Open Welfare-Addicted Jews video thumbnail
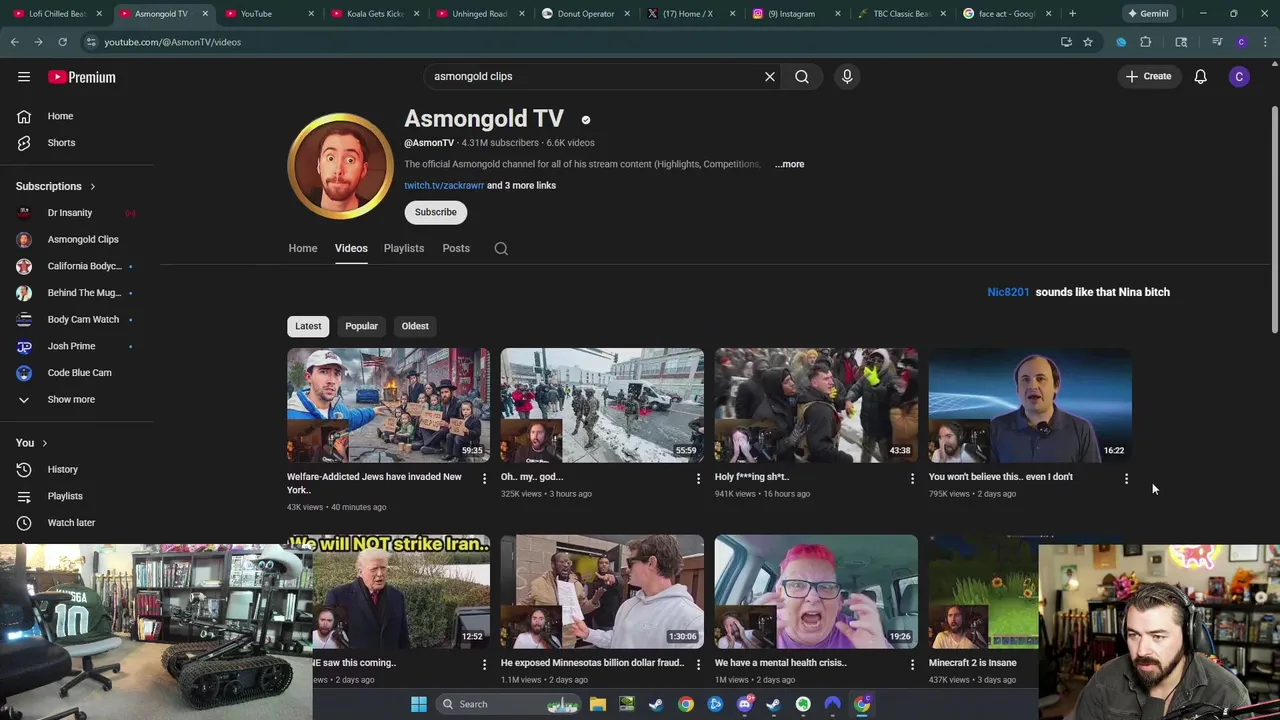 click(x=388, y=405)
